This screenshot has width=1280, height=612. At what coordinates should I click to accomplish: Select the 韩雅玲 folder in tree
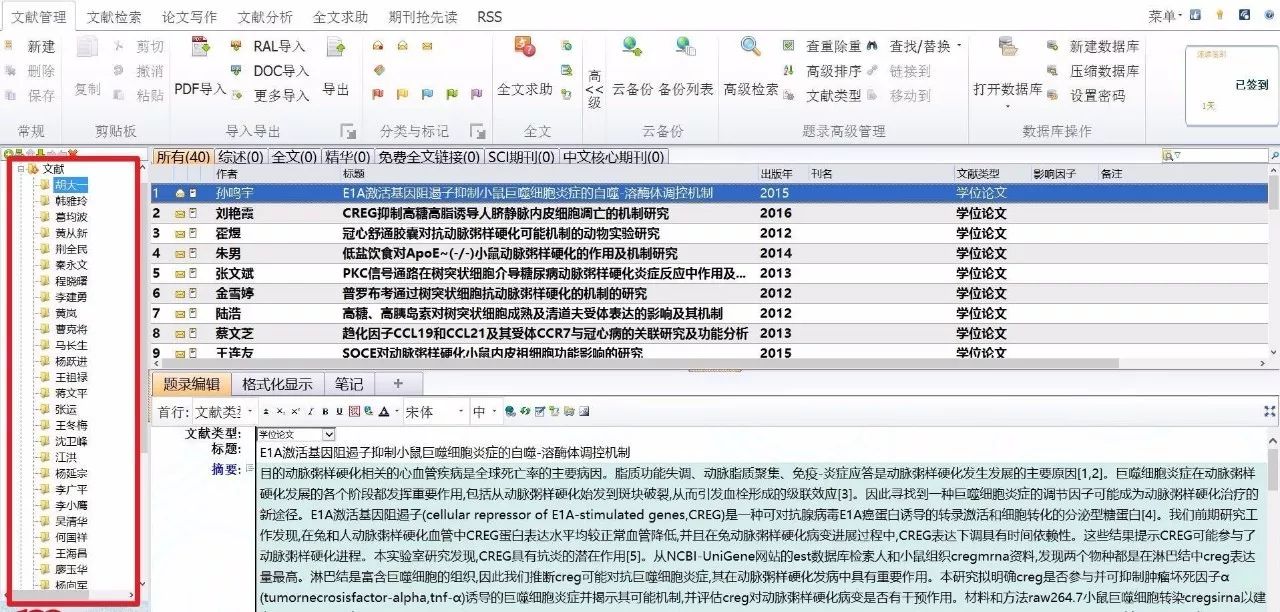click(x=71, y=200)
